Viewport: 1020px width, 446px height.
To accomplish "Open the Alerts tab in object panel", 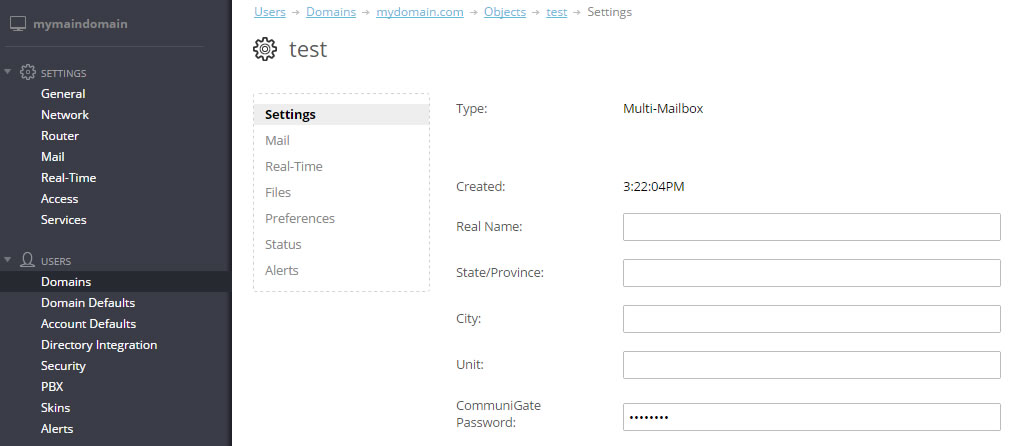I will pos(282,270).
